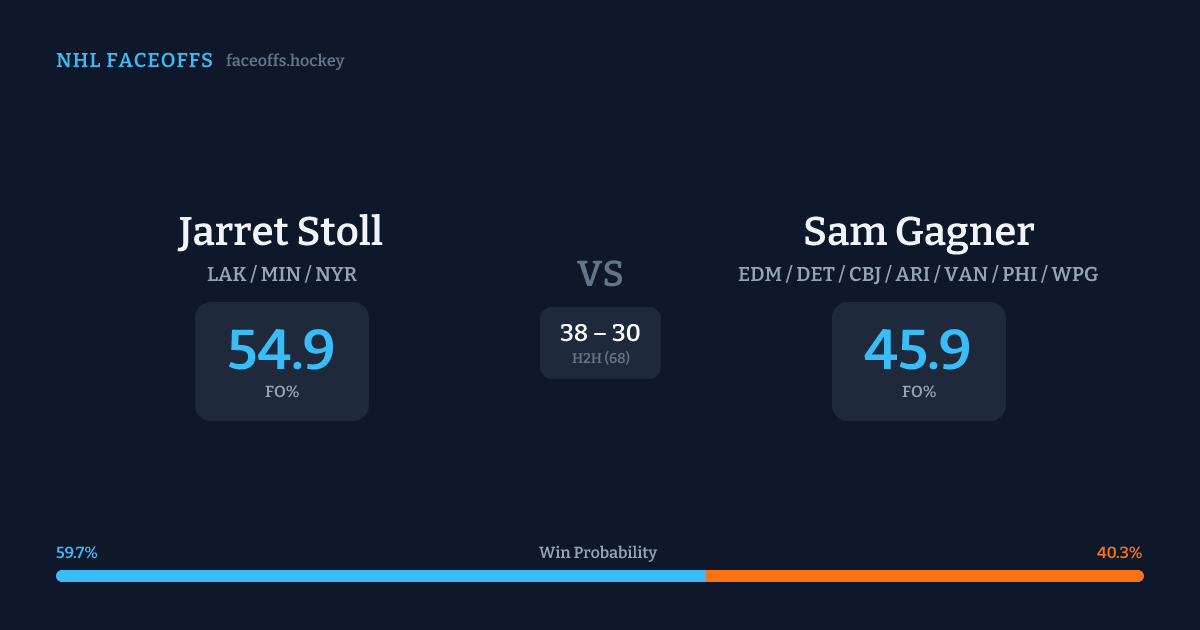Click the FO% label under 54.9
This screenshot has height=630, width=1200.
[x=281, y=392]
